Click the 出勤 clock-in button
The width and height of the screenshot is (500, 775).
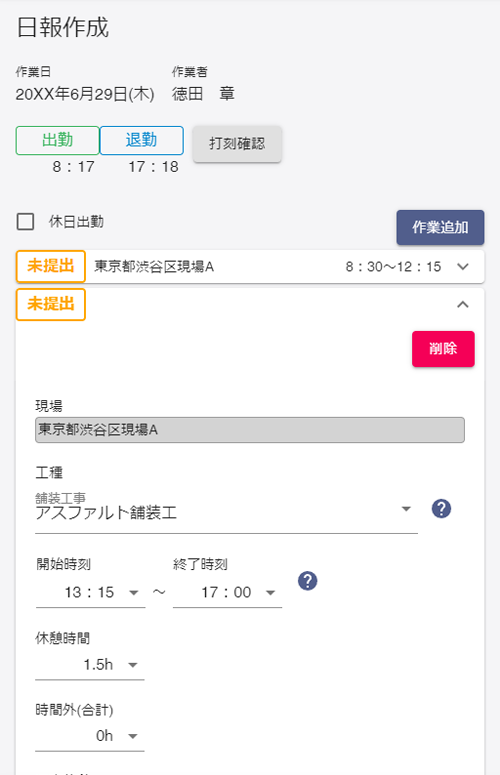point(57,140)
